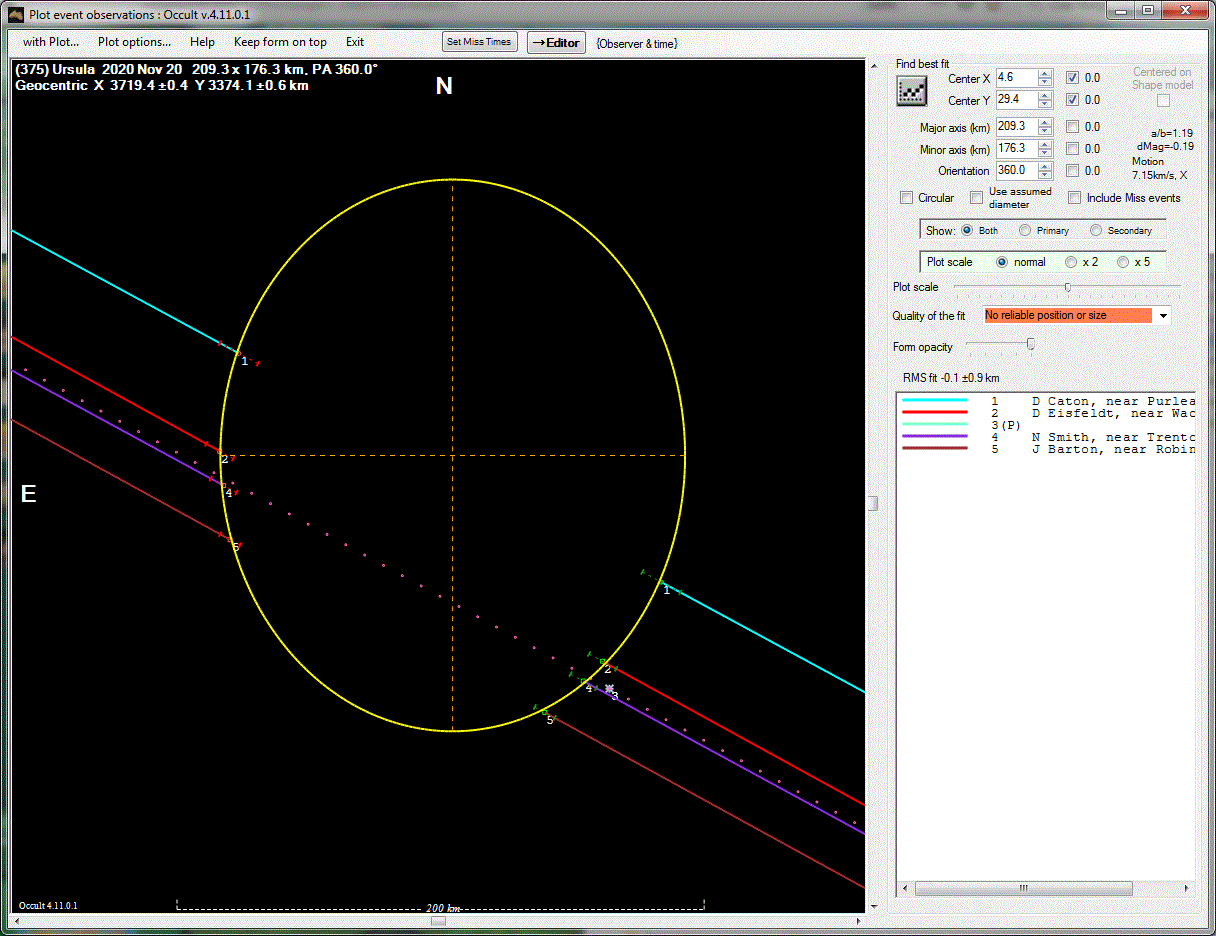This screenshot has width=1216, height=936.
Task: Select observer 5 J Barton in list
Action: point(1046,449)
